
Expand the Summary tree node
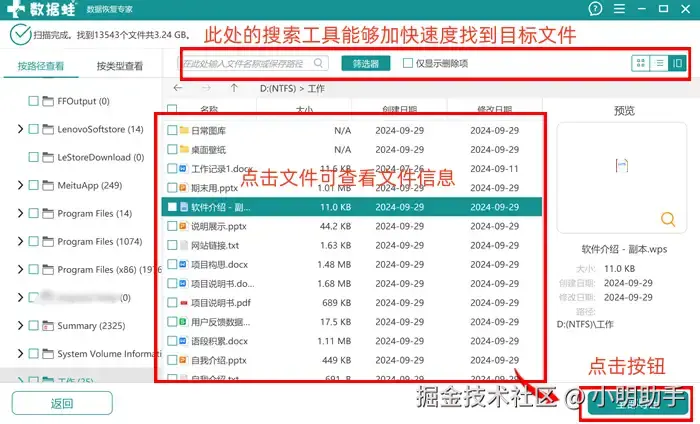point(20,326)
